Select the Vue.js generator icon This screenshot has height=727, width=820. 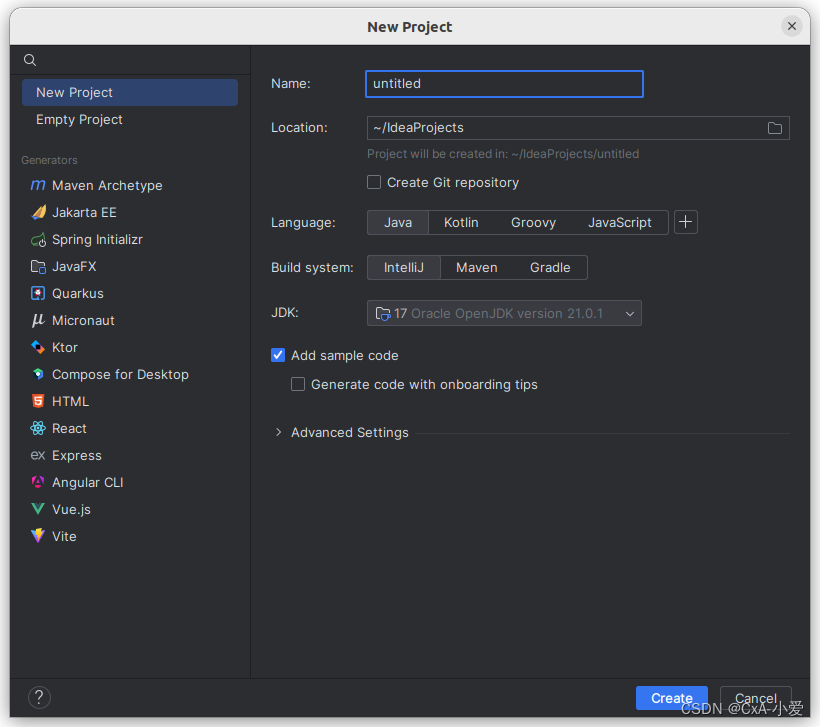pyautogui.click(x=38, y=509)
